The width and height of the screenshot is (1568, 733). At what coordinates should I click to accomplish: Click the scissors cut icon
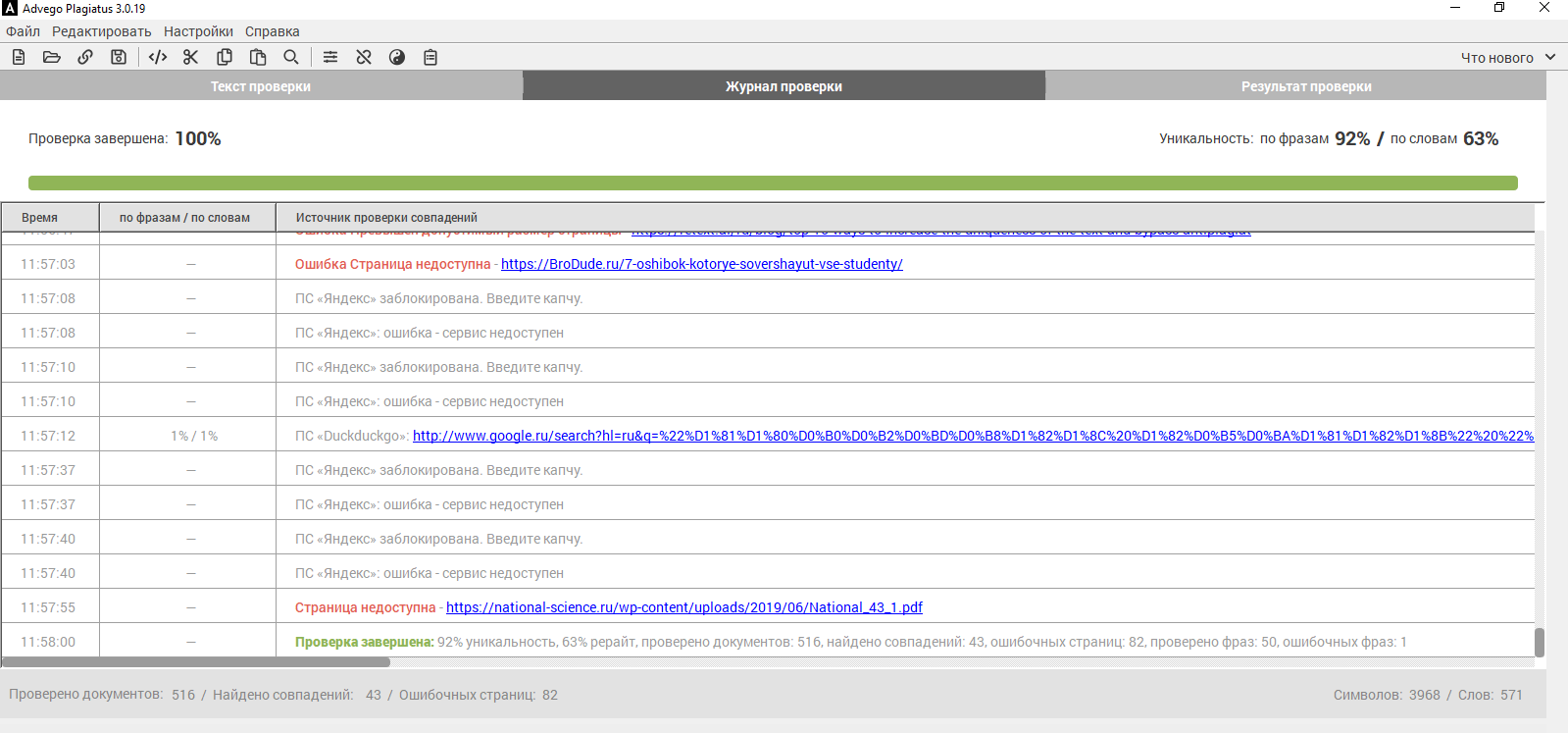191,57
